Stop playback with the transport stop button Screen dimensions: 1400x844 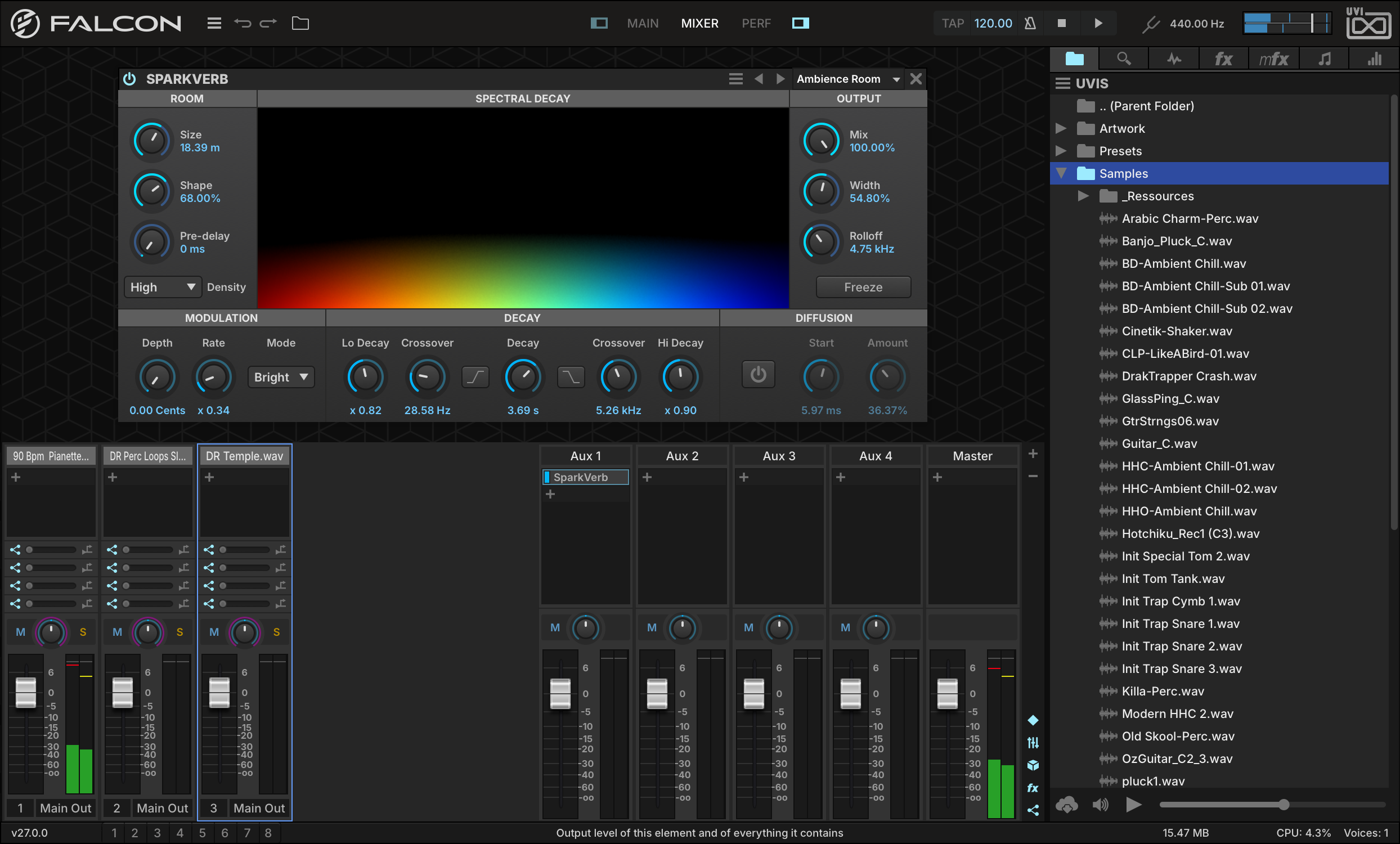click(x=1061, y=23)
